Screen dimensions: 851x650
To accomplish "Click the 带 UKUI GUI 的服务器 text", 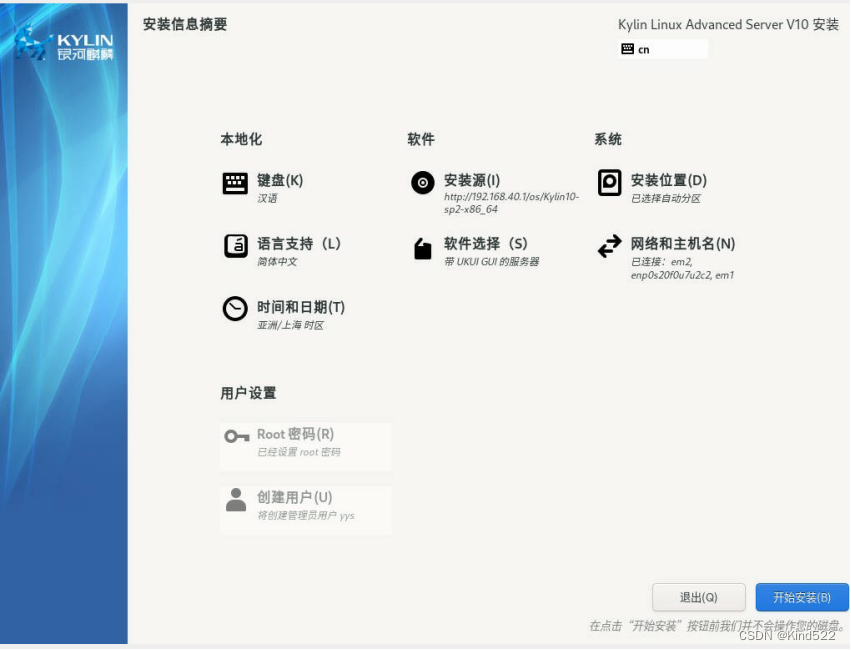I will 491,262.
